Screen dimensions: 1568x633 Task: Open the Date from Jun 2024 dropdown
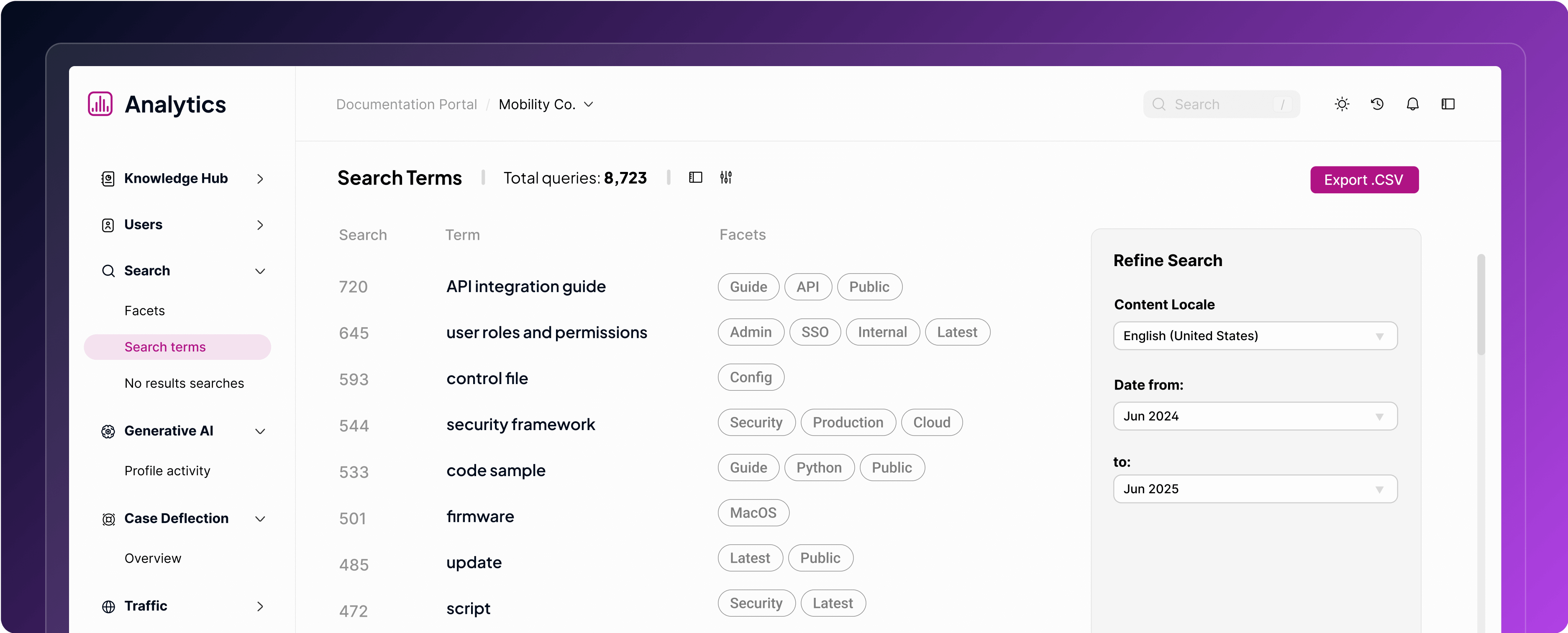coord(1255,416)
